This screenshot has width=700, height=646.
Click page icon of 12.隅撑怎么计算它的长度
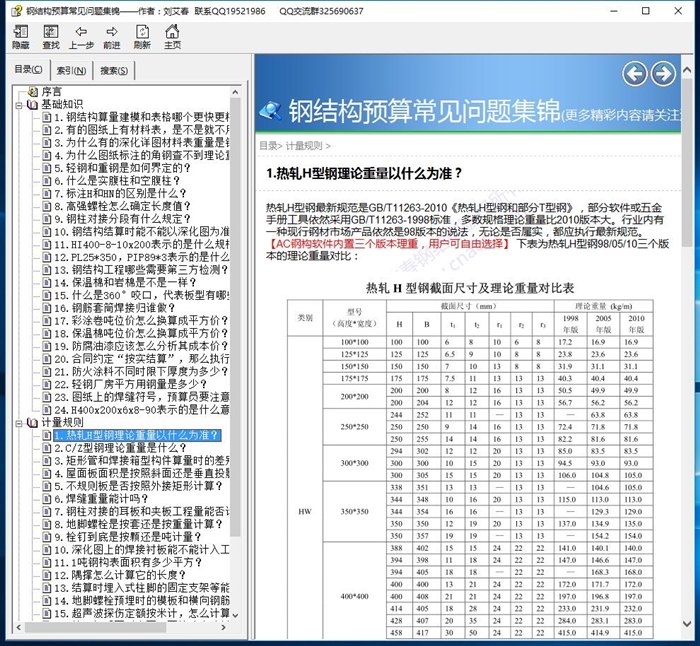coord(47,575)
